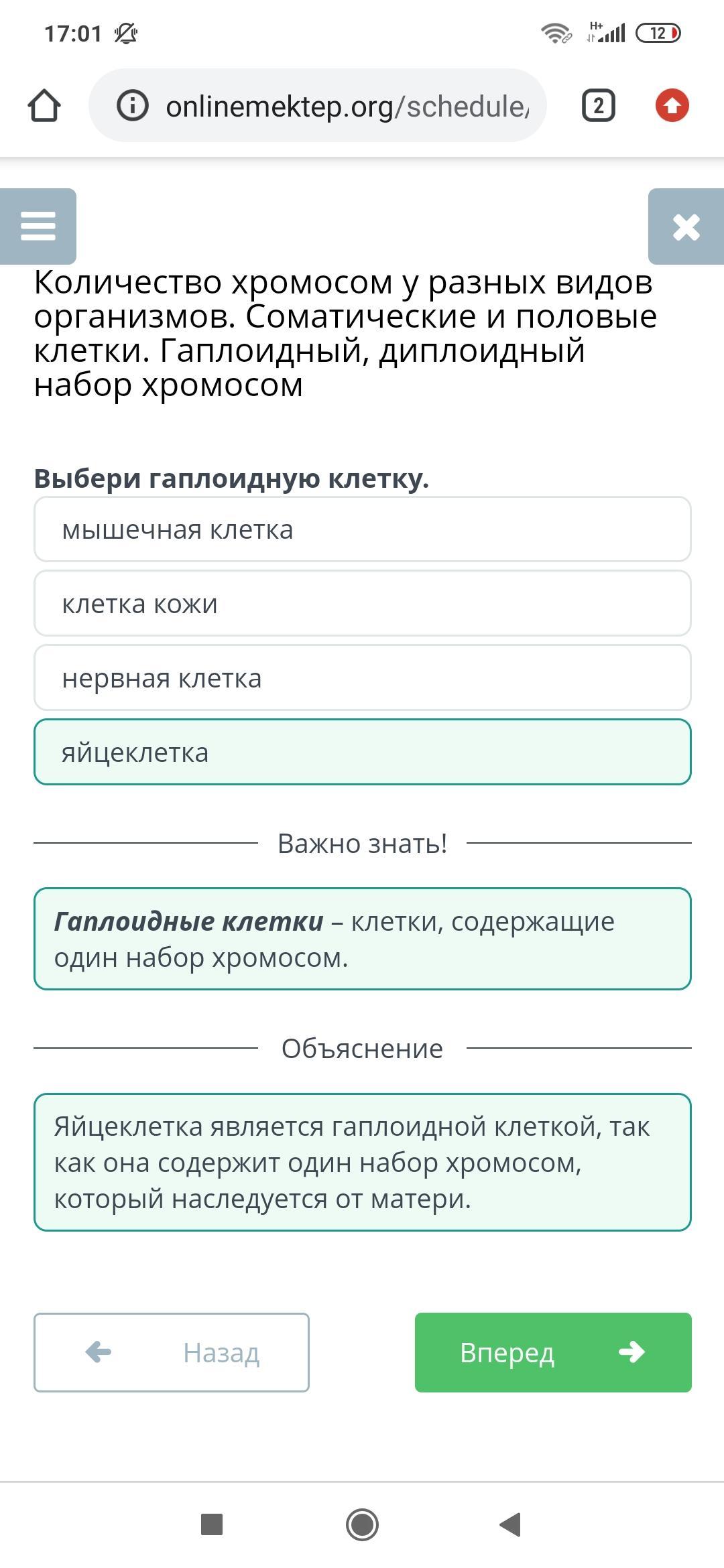
Task: Choose the 'нервная клетка' option
Action: coord(362,677)
